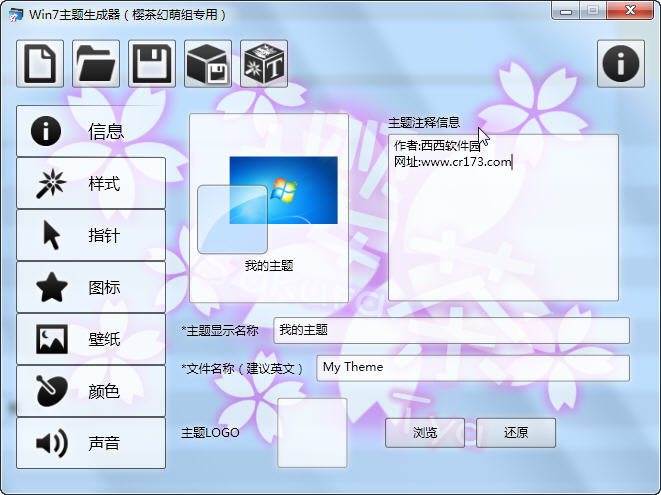The width and height of the screenshot is (661, 495).
Task: Minimize the Win7主题生成器 window
Action: click(566, 10)
